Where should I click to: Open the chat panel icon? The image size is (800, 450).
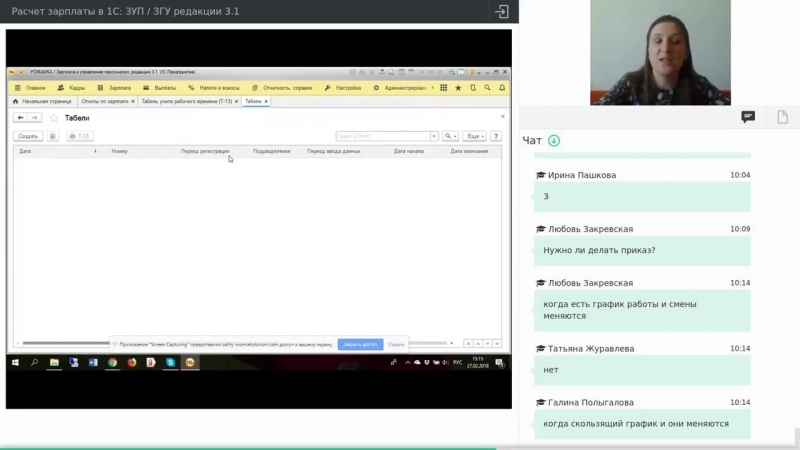tap(747, 117)
